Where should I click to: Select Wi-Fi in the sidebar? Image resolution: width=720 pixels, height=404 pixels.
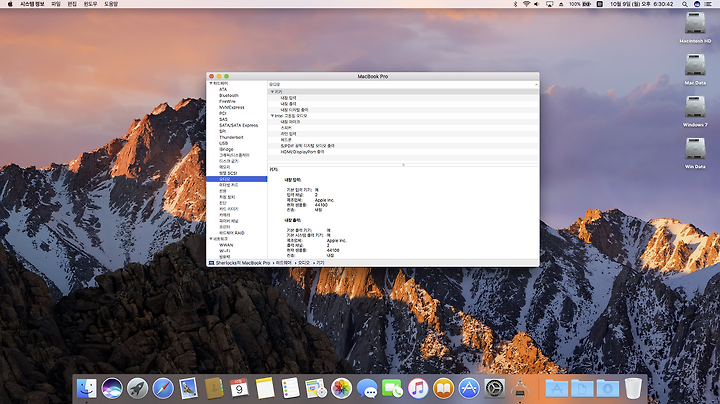224,251
